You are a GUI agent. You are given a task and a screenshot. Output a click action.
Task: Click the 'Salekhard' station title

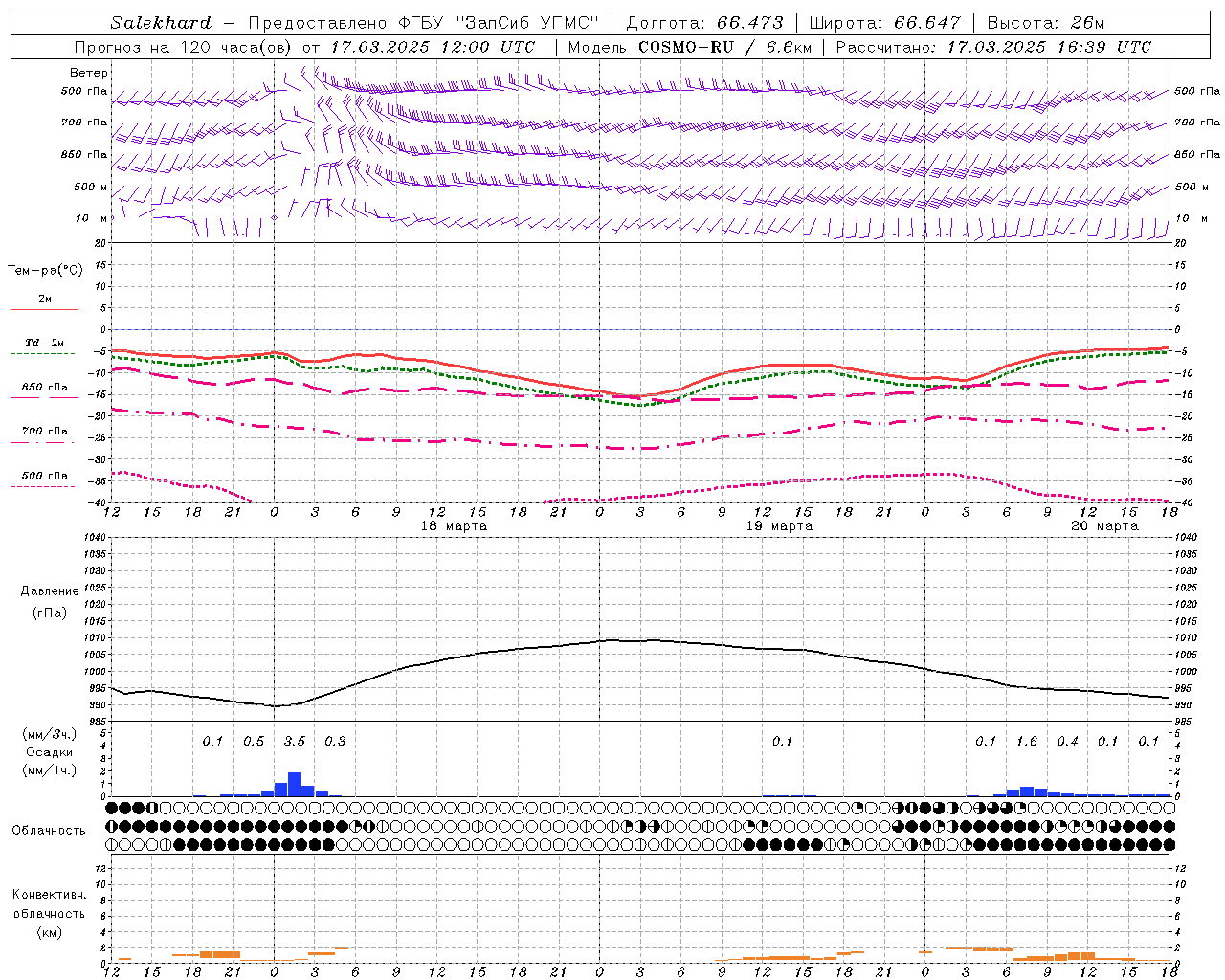pos(161,23)
